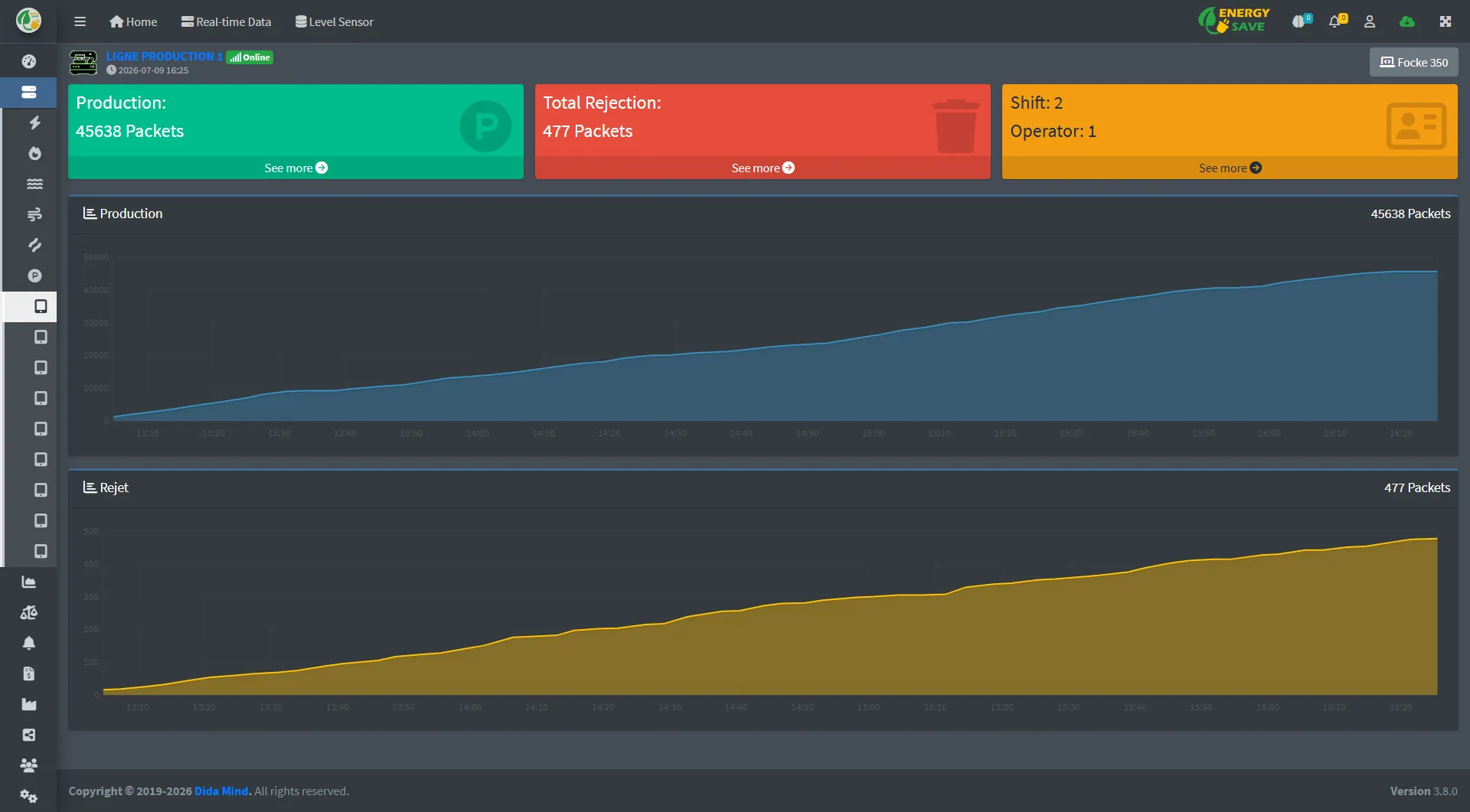Click the LIGNE PRODUCTION 1 title
Image resolution: width=1470 pixels, height=812 pixels.
click(164, 56)
